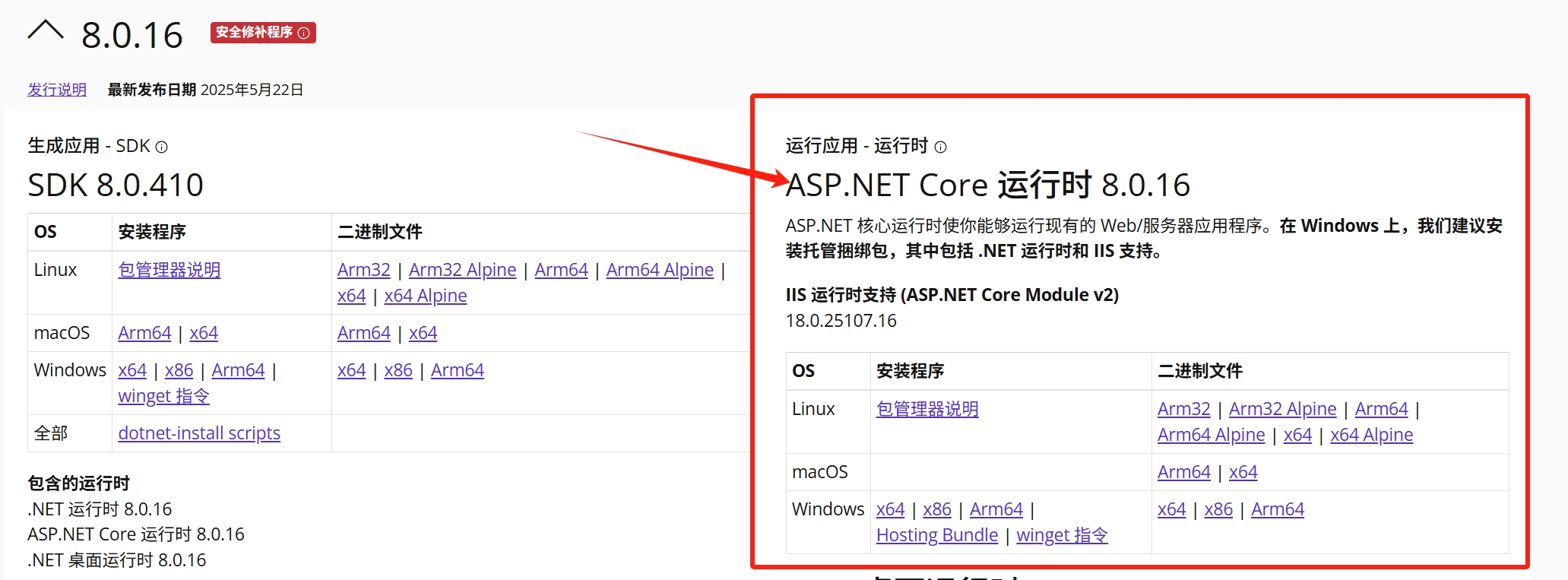Download ASP.NET runtime Windows Arm64 installer
Image resolution: width=1568 pixels, height=580 pixels.
tap(996, 509)
